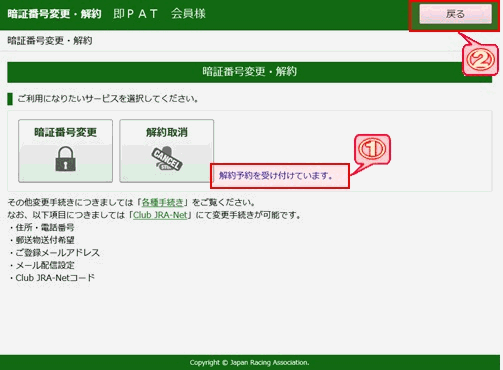Click the padlock icon
The width and height of the screenshot is (503, 370).
tap(65, 159)
